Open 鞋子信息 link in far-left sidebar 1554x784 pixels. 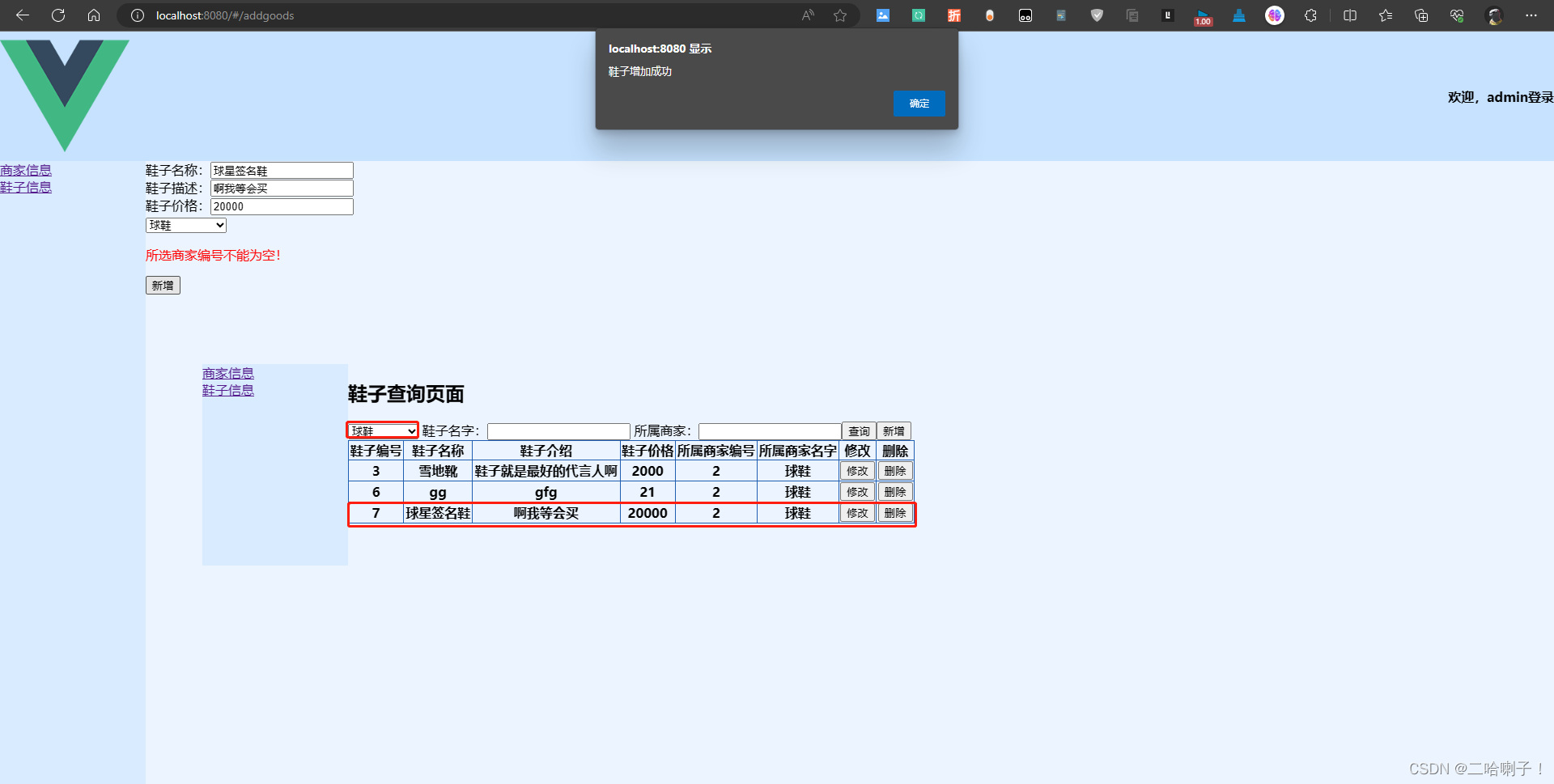26,187
